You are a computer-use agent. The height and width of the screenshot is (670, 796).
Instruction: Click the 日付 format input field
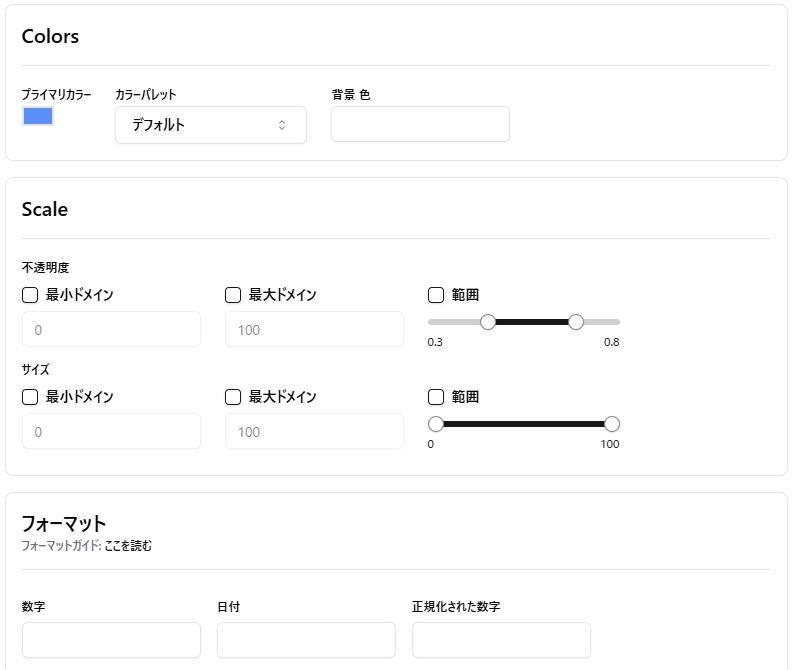(x=306, y=640)
